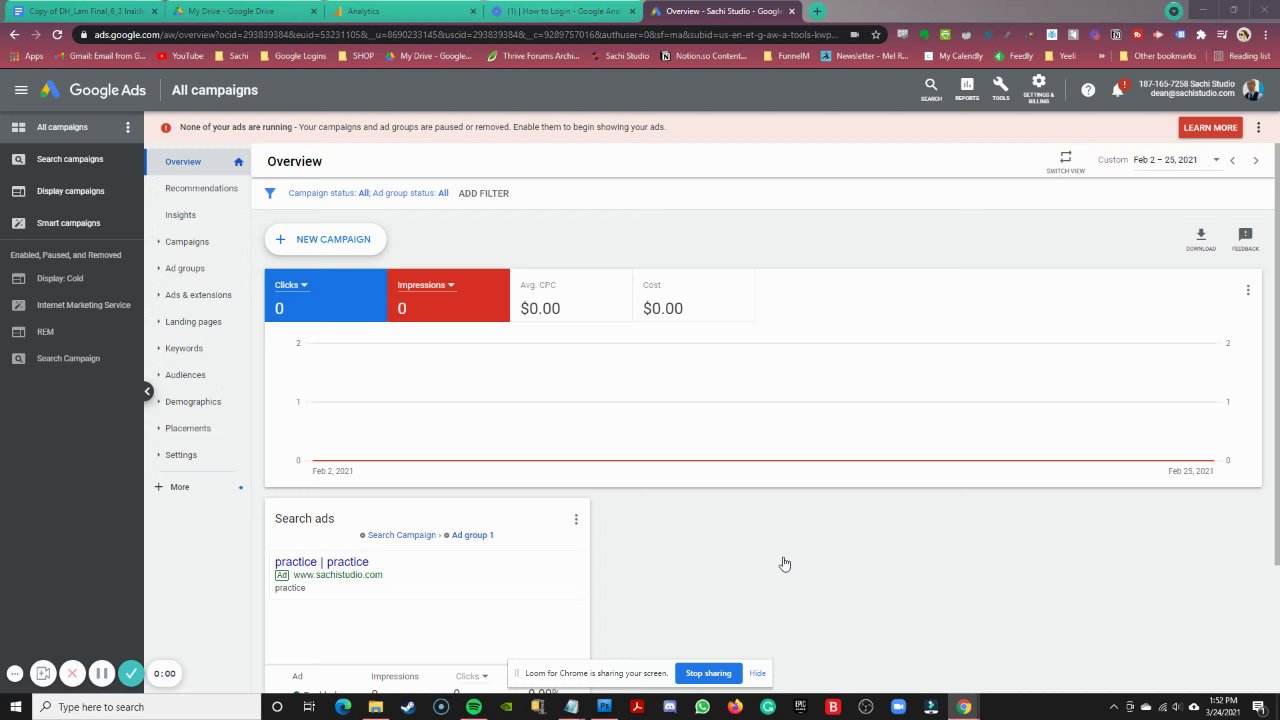Select Smart campaigns in sidebar
Viewport: 1280px width, 720px height.
pyautogui.click(x=68, y=223)
